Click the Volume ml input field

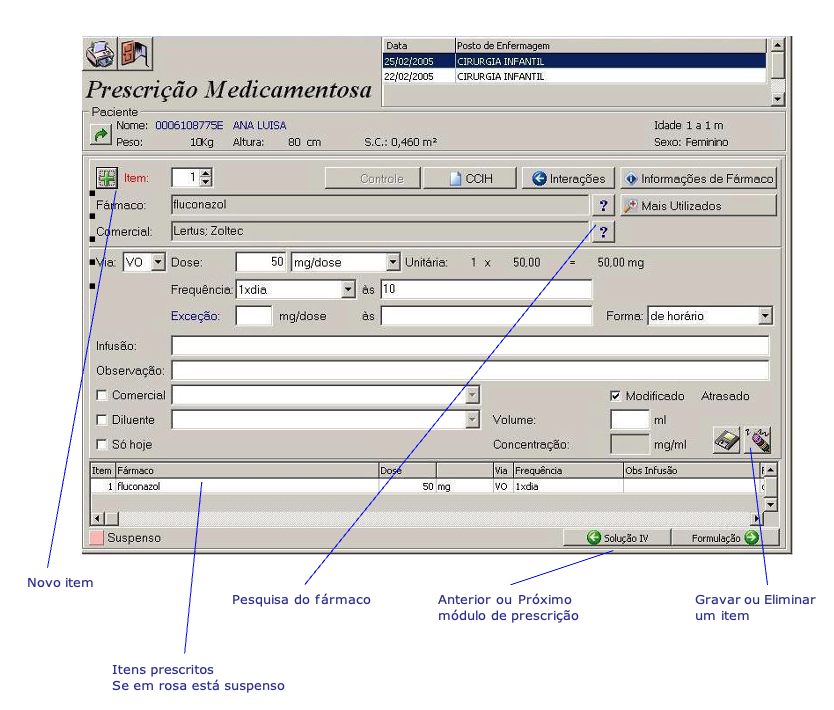(630, 420)
